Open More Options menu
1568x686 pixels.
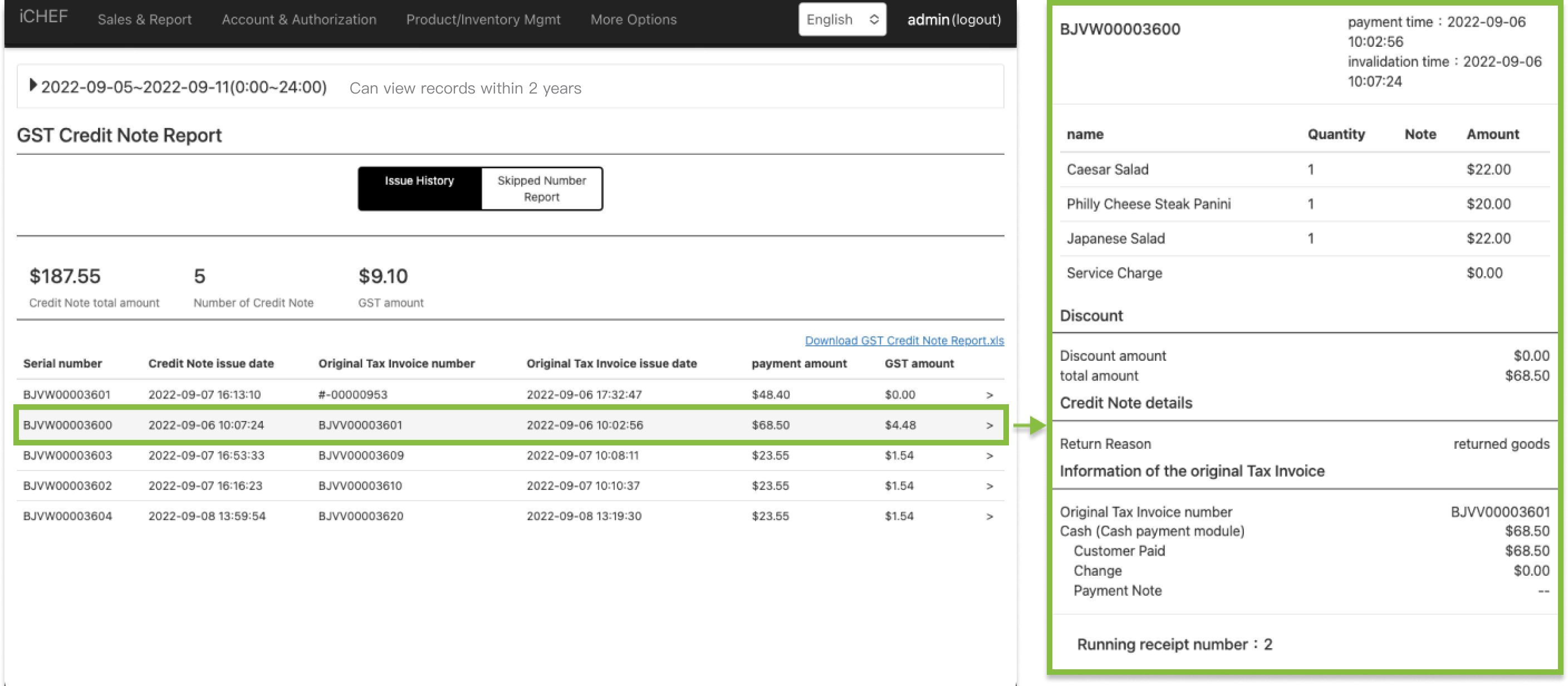[x=633, y=19]
